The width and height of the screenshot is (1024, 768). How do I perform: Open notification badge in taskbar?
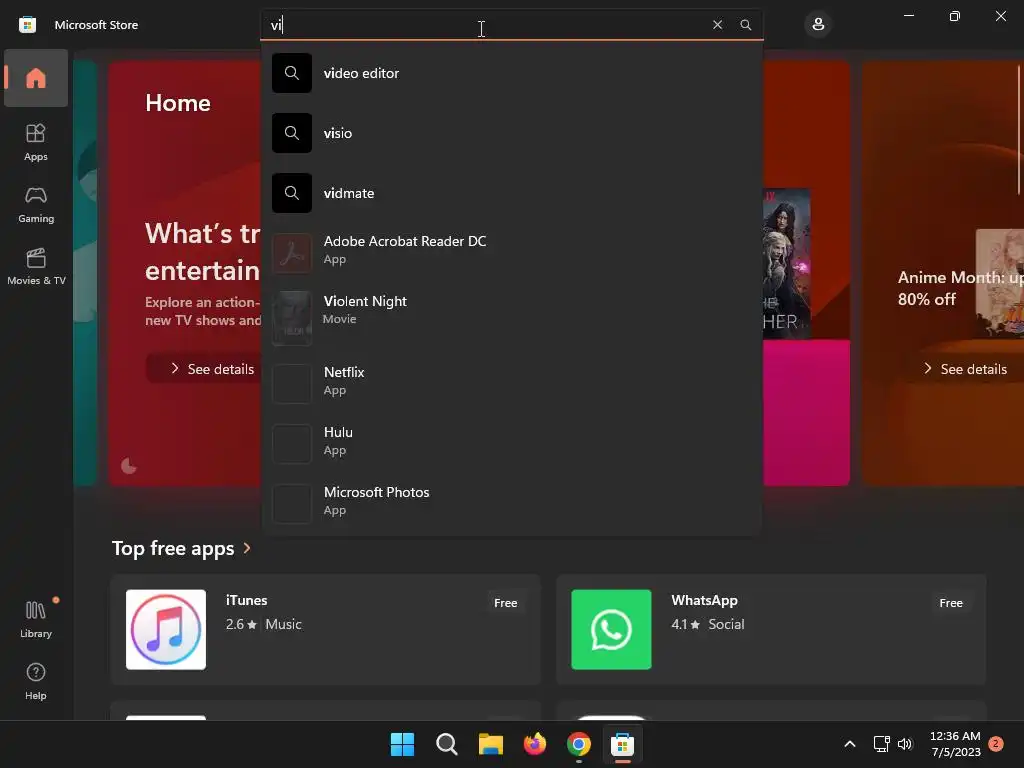point(996,743)
